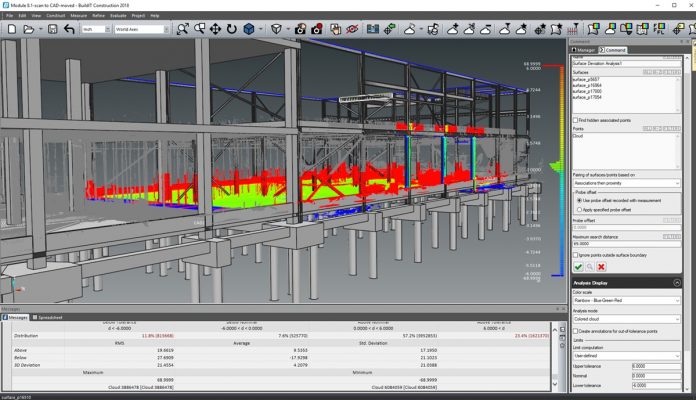Click the green checkmark to accept command
Image resolution: width=696 pixels, height=400 pixels.
[578, 267]
